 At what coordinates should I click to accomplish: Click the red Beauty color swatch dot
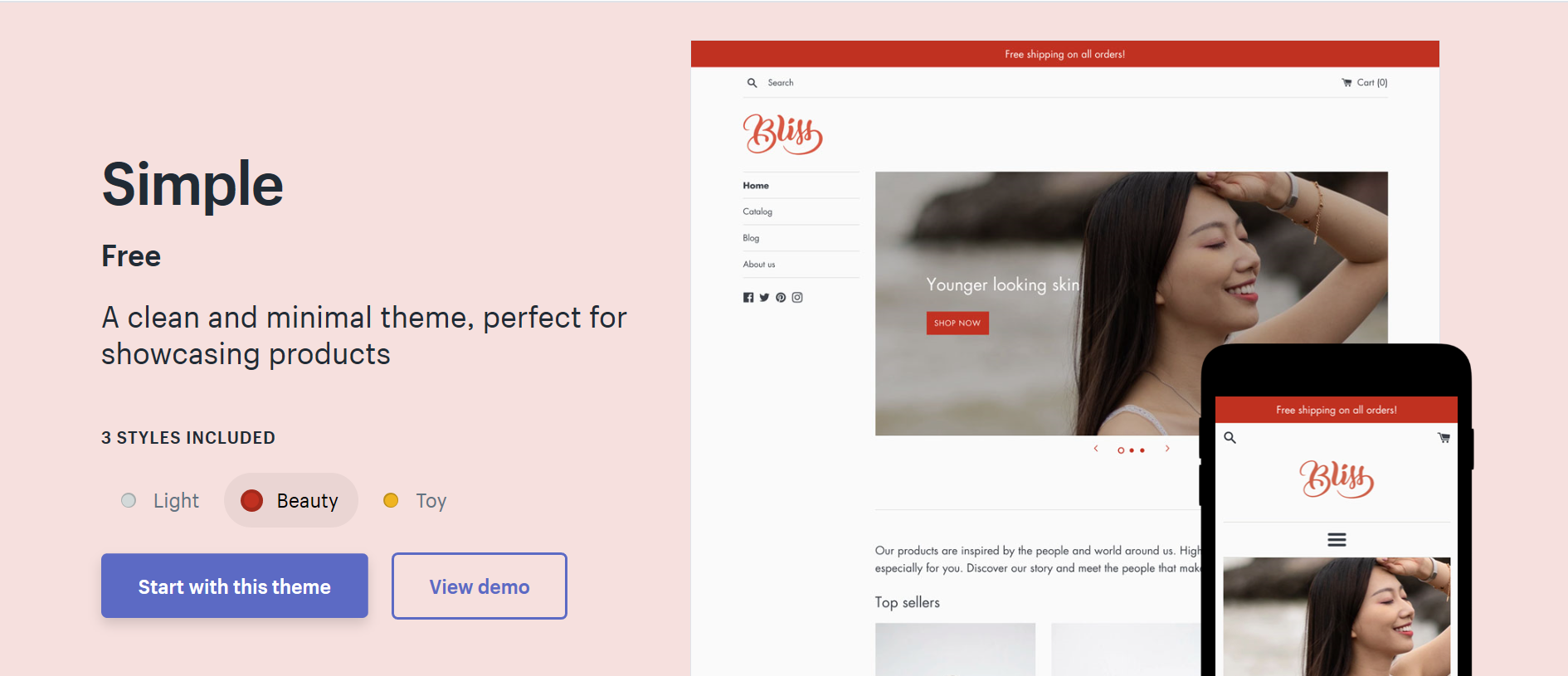251,500
